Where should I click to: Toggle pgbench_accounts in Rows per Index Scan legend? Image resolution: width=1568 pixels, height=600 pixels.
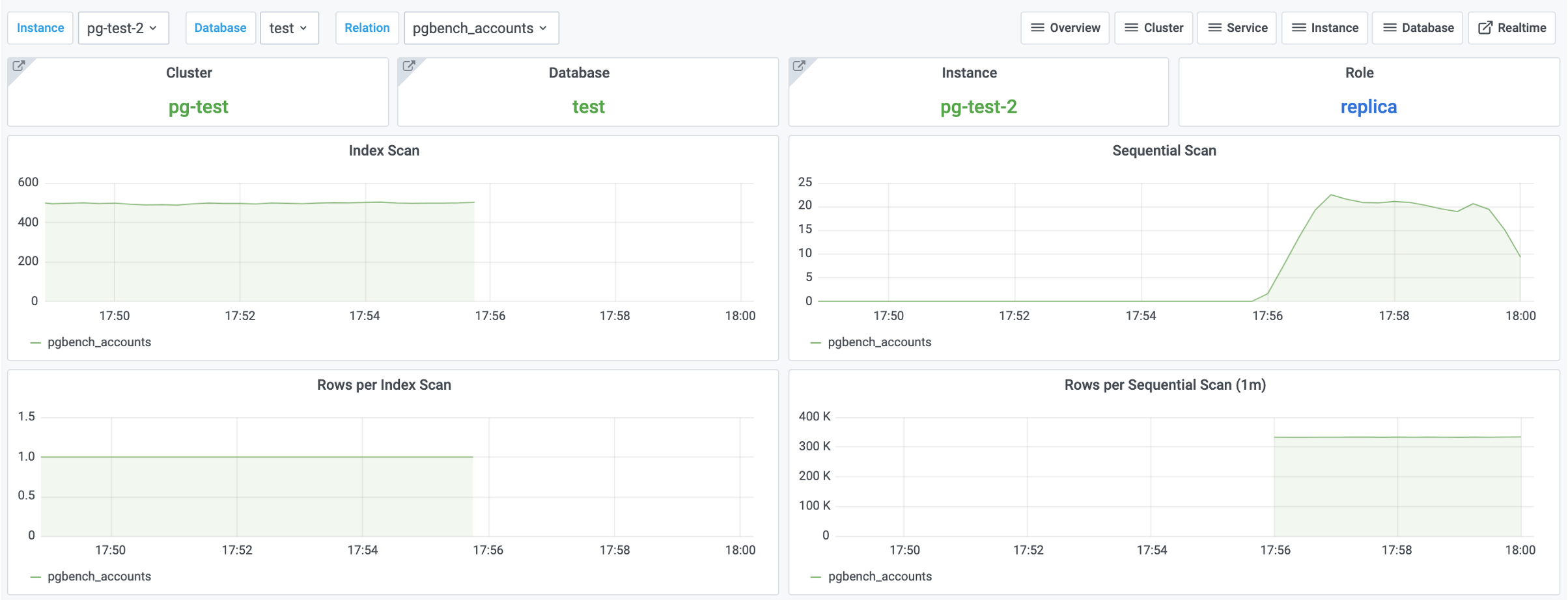pyautogui.click(x=99, y=577)
